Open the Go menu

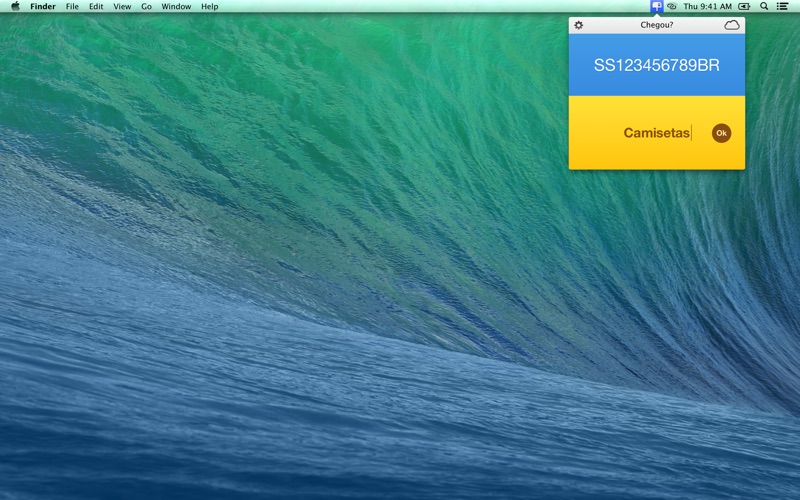pos(146,6)
